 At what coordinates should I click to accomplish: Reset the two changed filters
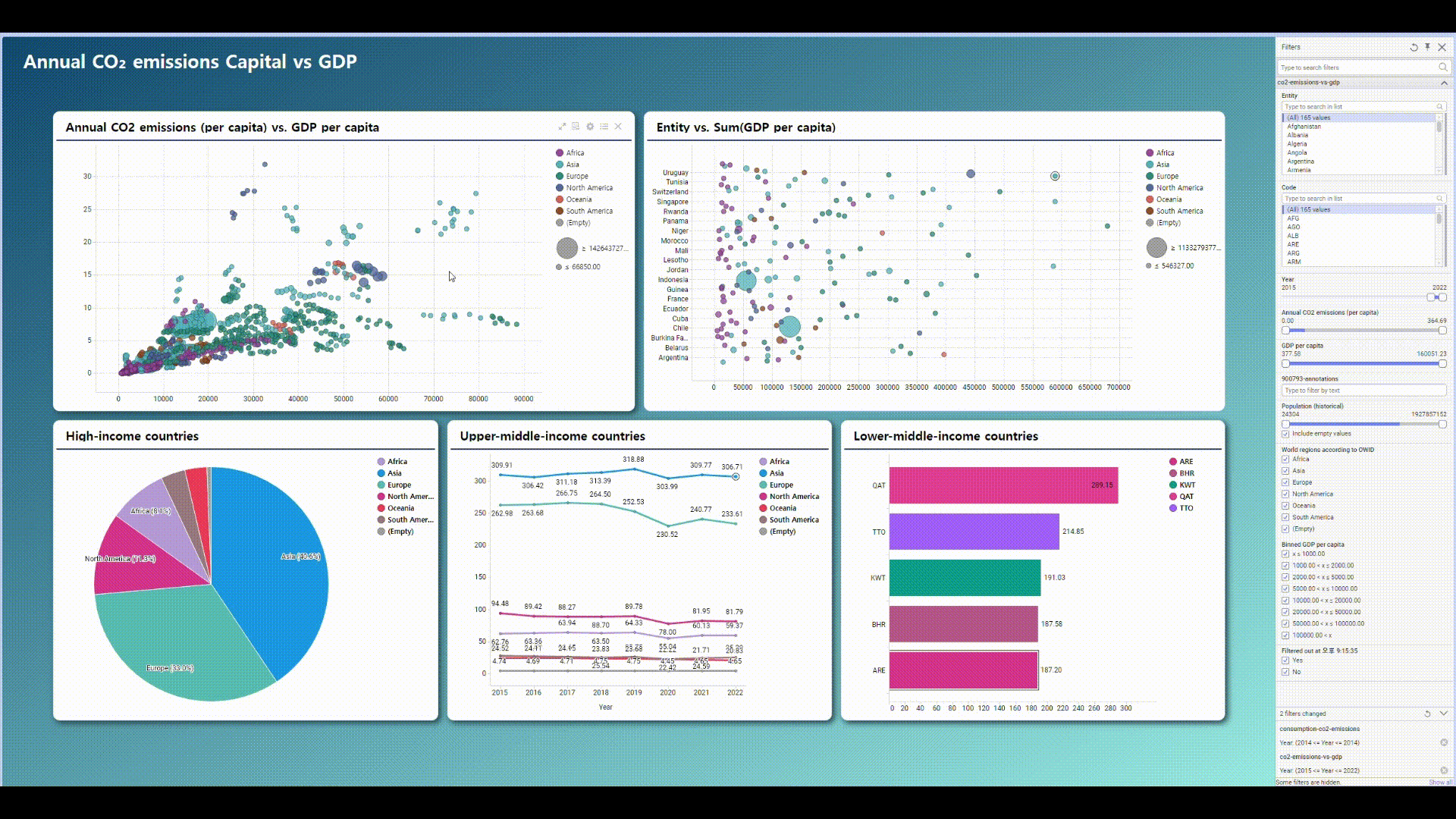[x=1427, y=714]
